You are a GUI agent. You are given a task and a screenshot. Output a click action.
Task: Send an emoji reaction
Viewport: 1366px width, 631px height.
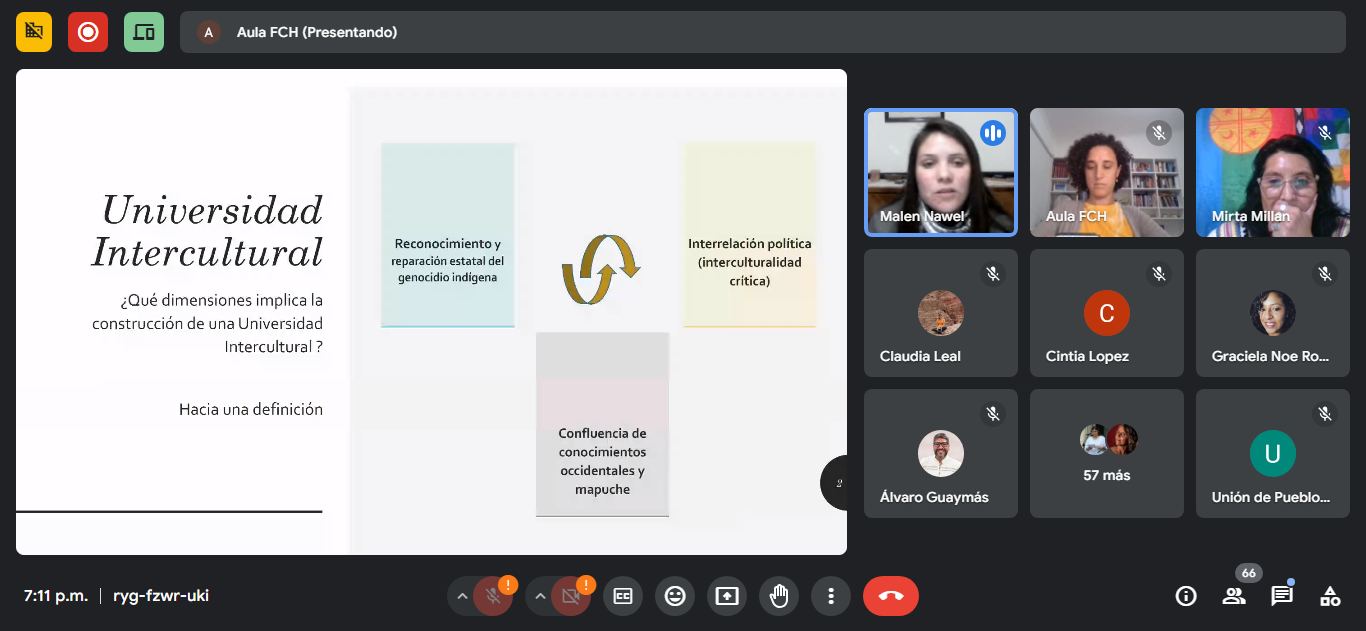tap(675, 596)
